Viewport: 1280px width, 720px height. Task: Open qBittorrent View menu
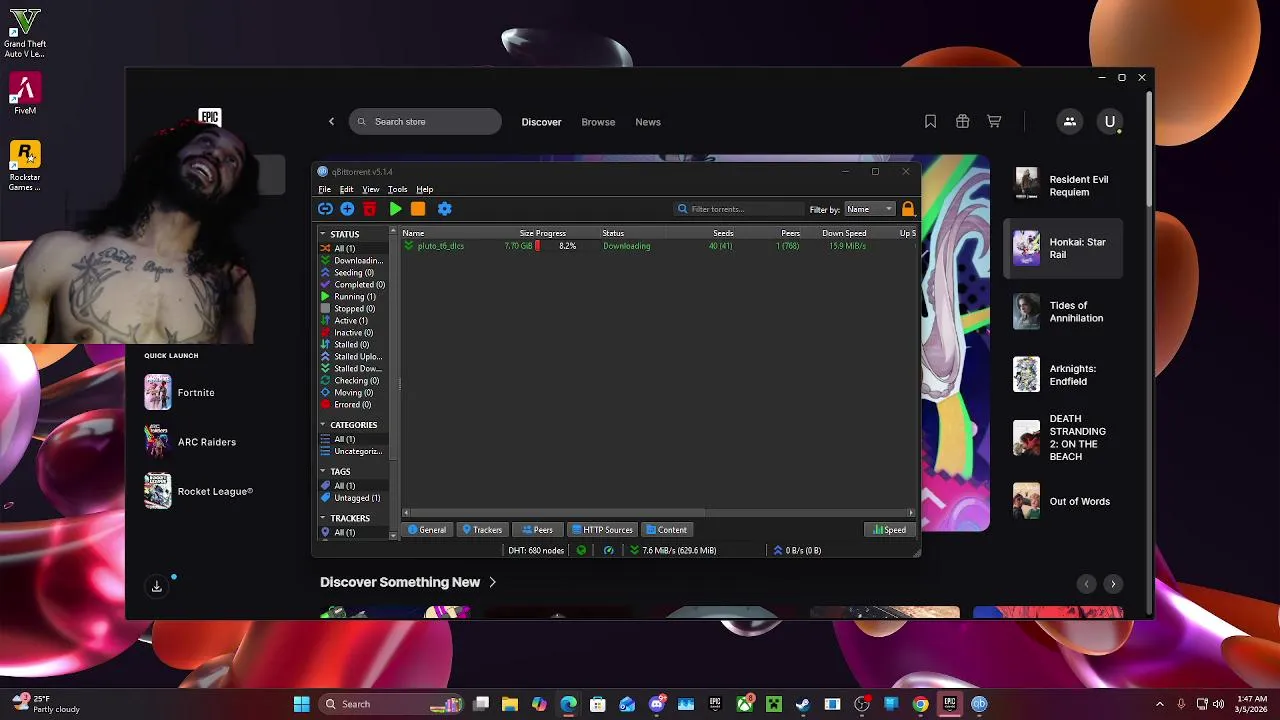point(370,189)
